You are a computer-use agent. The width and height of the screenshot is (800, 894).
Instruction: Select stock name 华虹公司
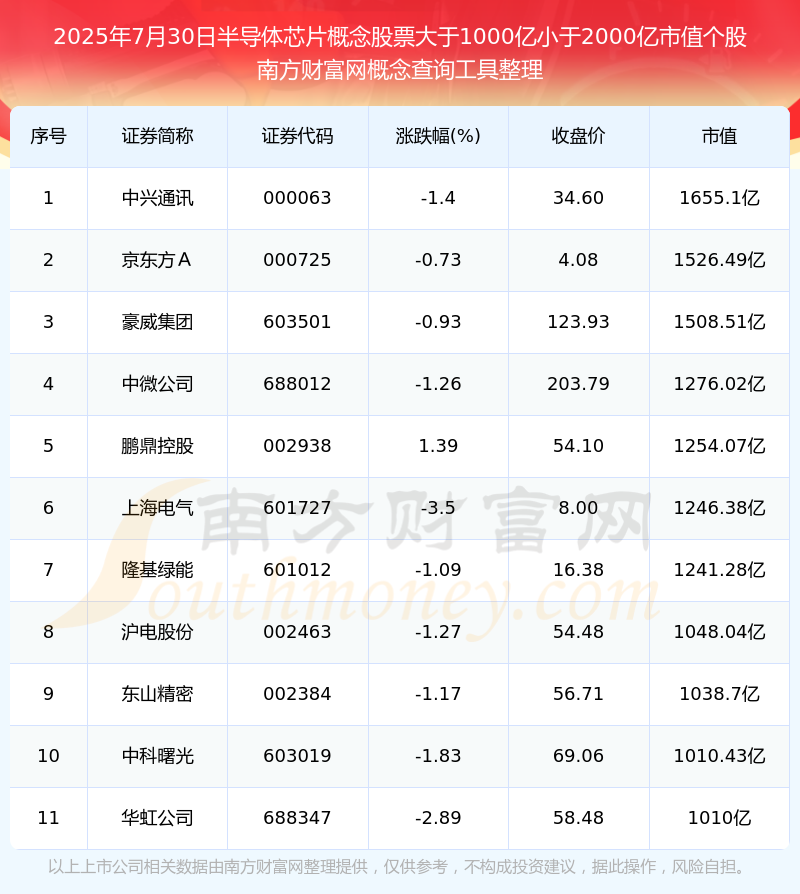click(x=157, y=818)
